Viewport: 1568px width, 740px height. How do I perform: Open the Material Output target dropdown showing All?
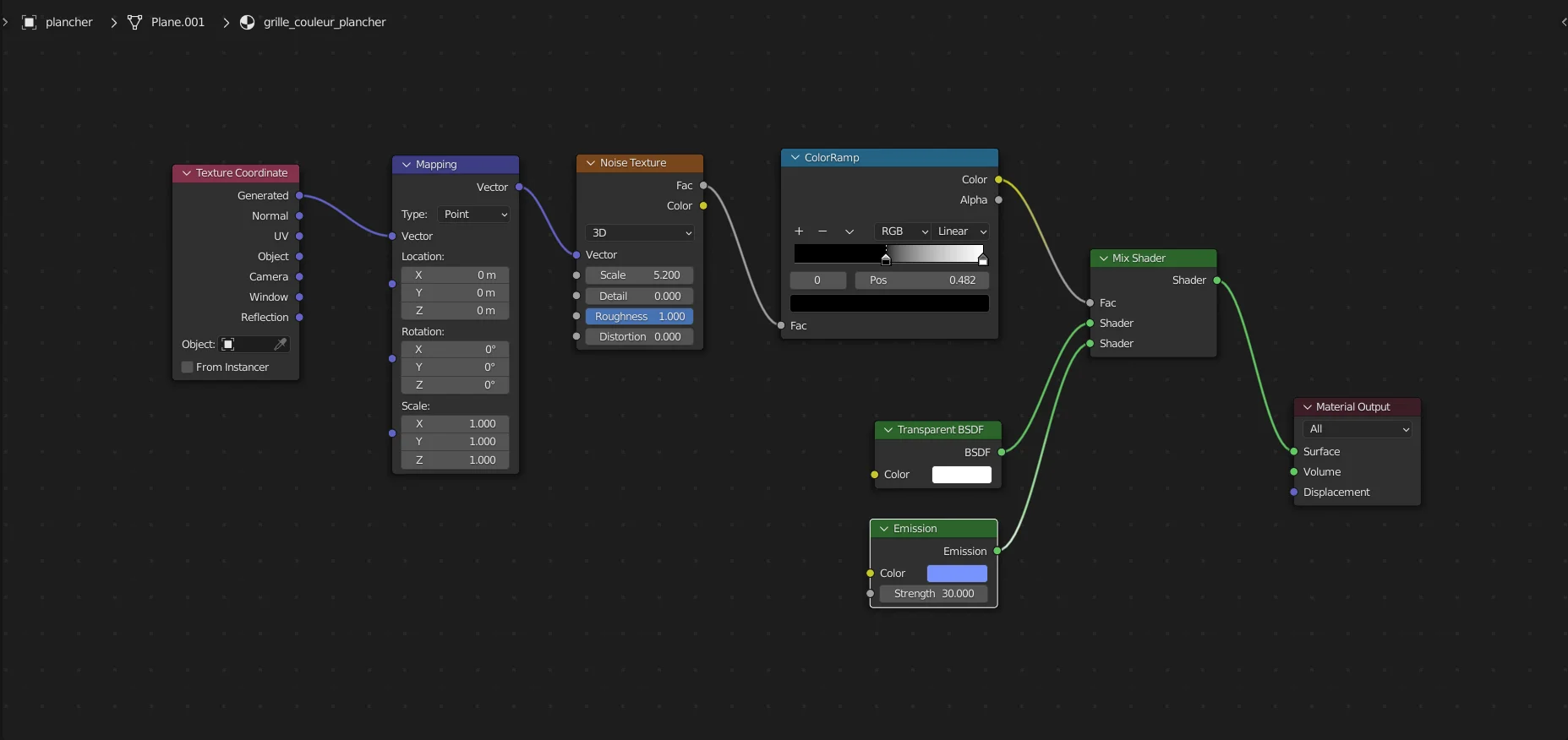pyautogui.click(x=1357, y=429)
